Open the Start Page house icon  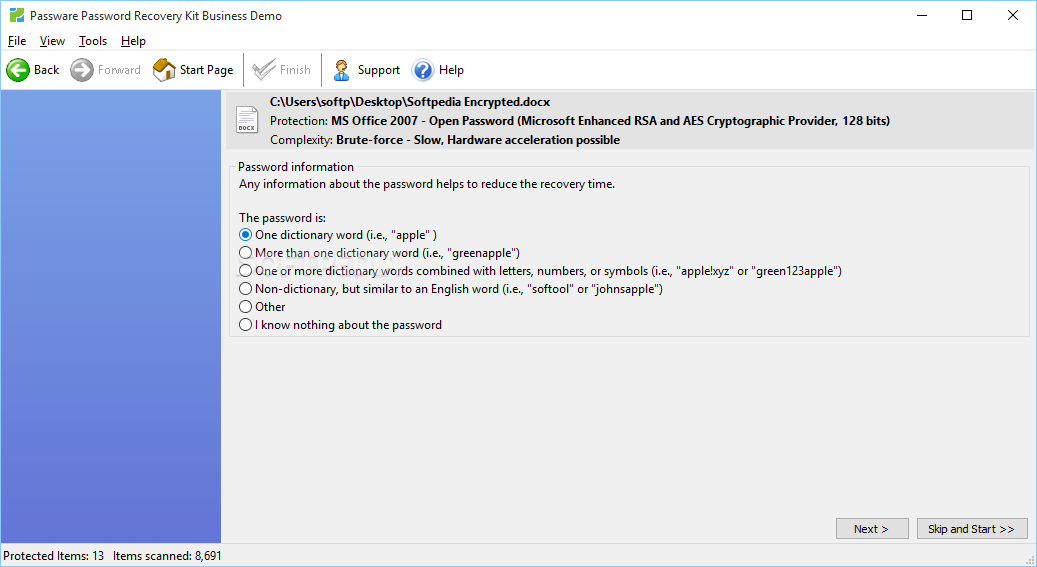(164, 69)
